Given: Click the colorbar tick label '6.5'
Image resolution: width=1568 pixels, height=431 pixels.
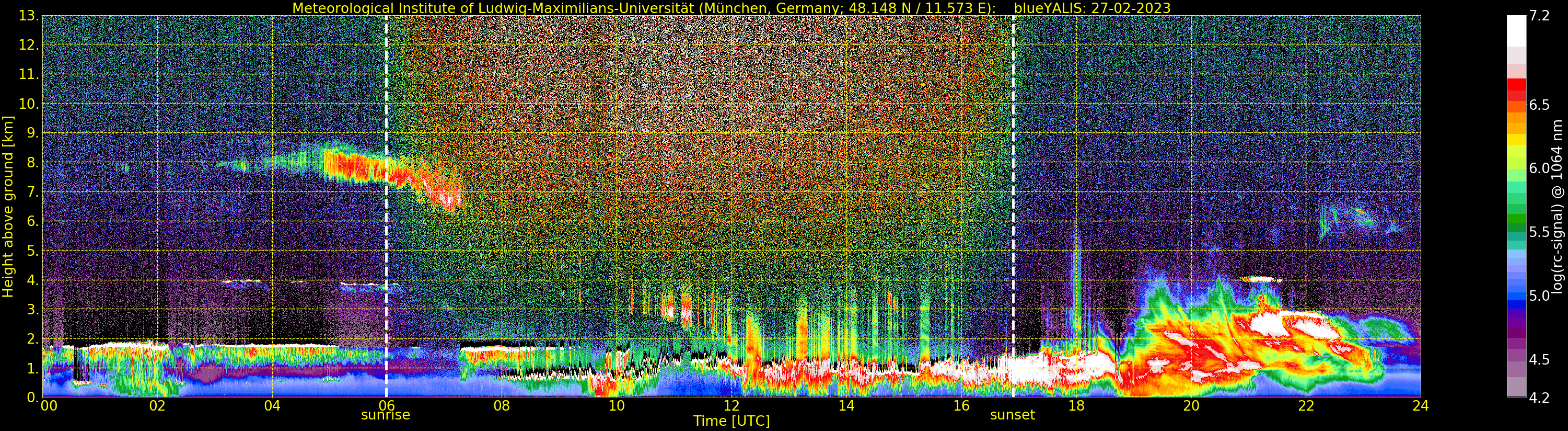Looking at the screenshot, I should [x=1539, y=105].
